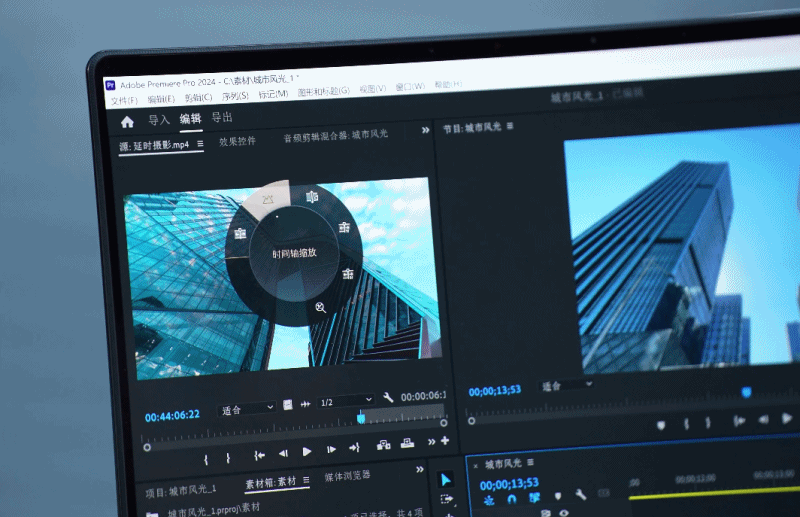Viewport: 800px width, 517px height.
Task: Toggle Snap magnet in the timeline
Action: pyautogui.click(x=511, y=498)
